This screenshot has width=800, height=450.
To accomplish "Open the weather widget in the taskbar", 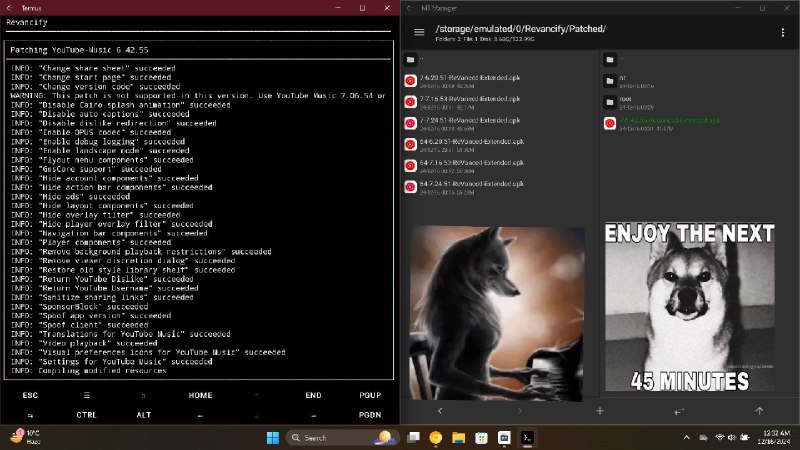I will (26, 437).
